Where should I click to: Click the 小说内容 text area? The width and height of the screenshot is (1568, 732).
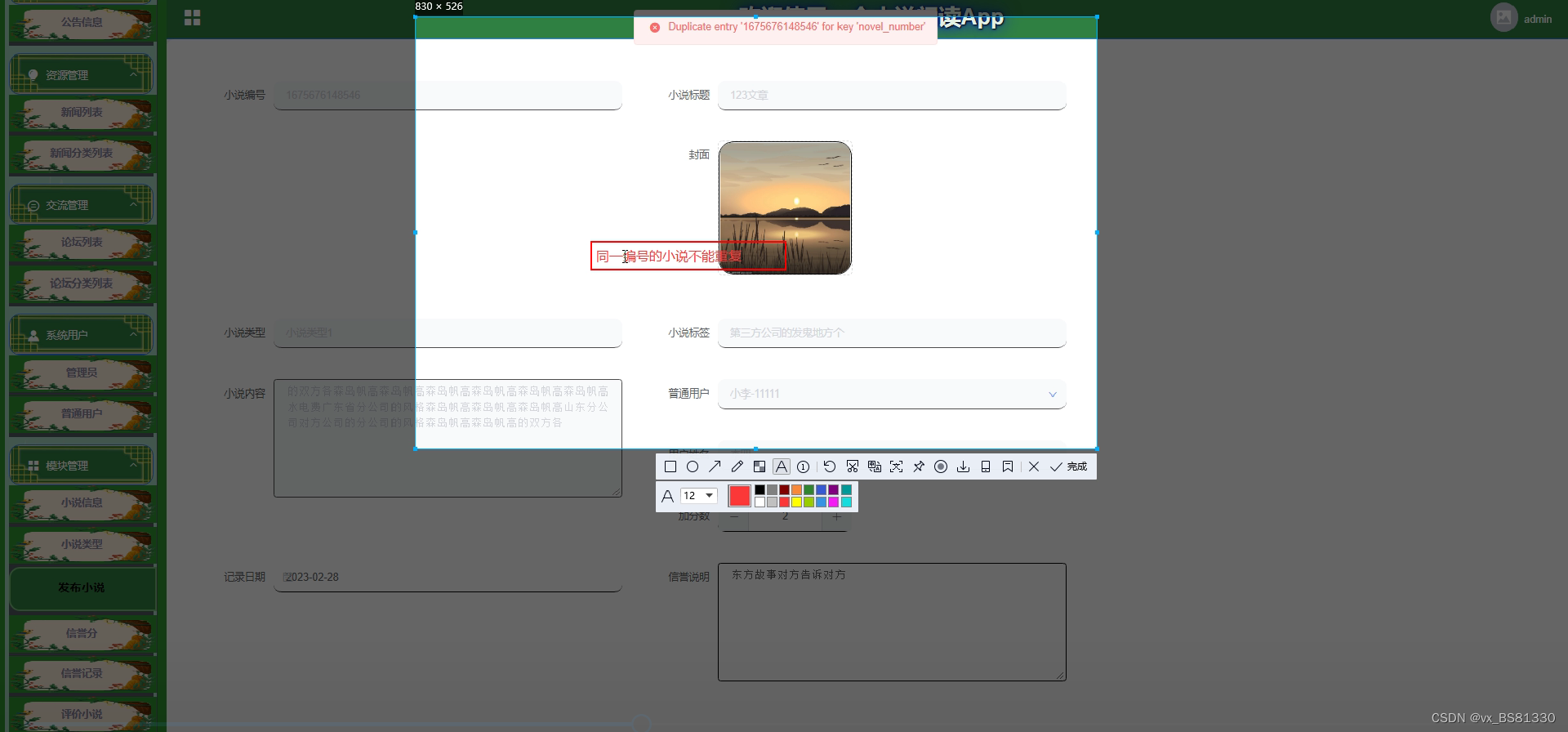click(448, 438)
